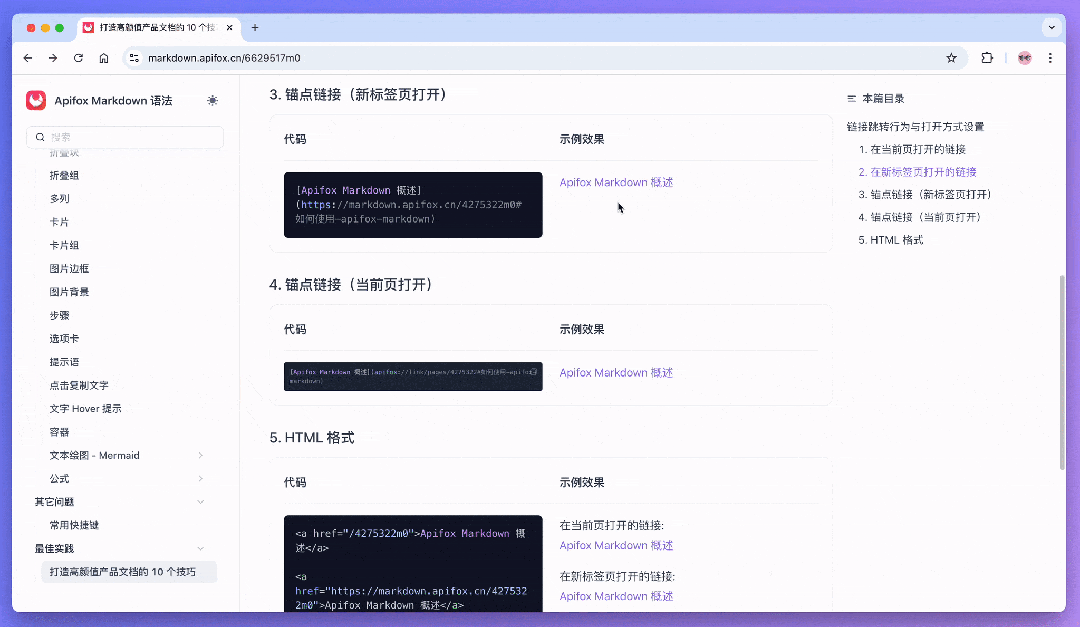Screen dimensions: 1080x627
Task: Jump to 4. 锚点链接（当前页打开） in outline
Action: pyautogui.click(x=920, y=217)
